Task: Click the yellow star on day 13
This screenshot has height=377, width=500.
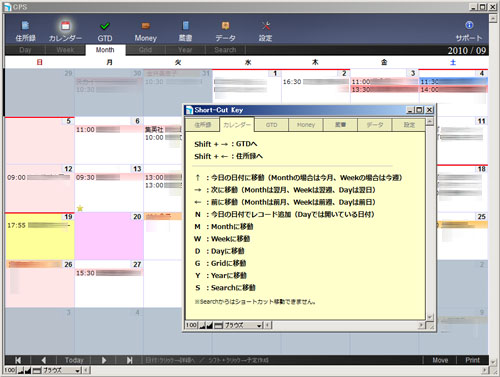Action: coord(80,208)
